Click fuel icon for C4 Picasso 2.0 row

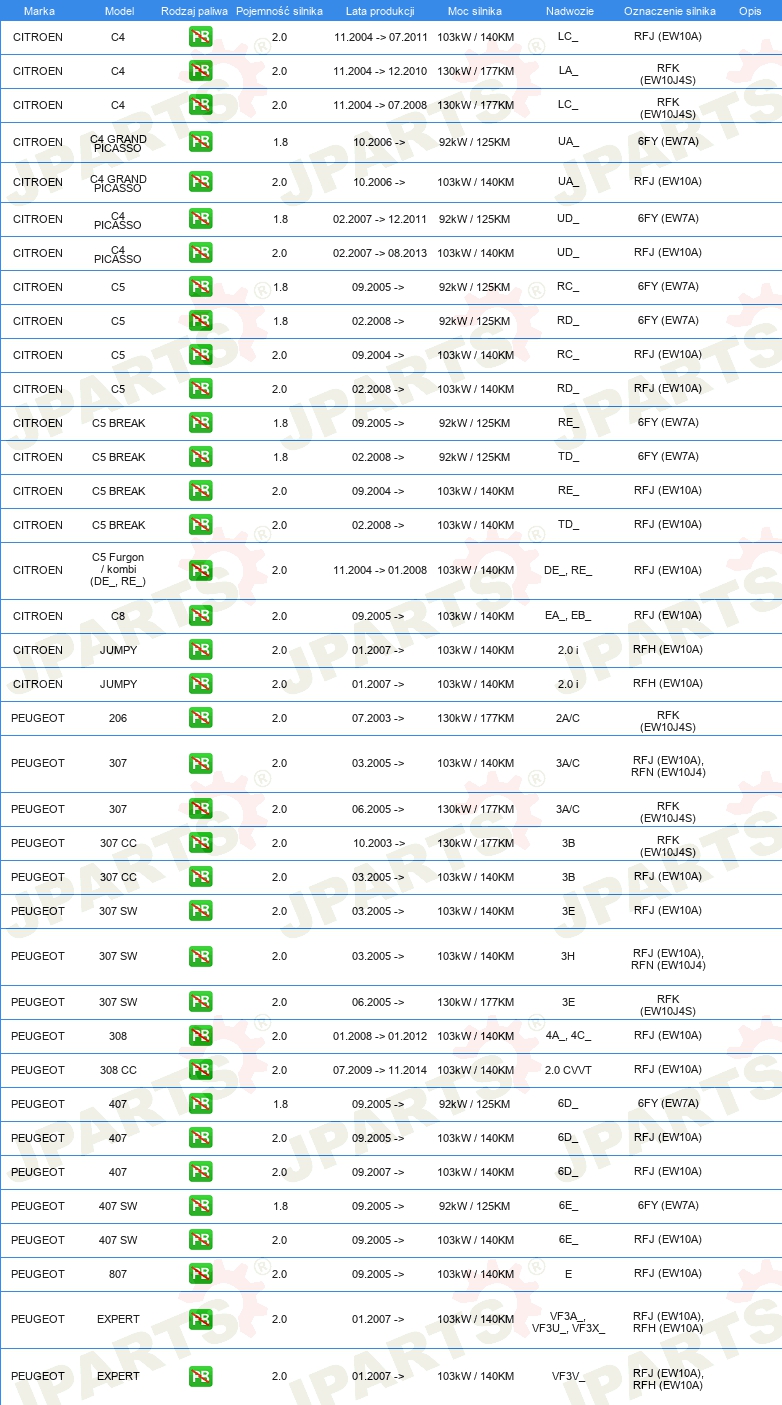click(200, 253)
